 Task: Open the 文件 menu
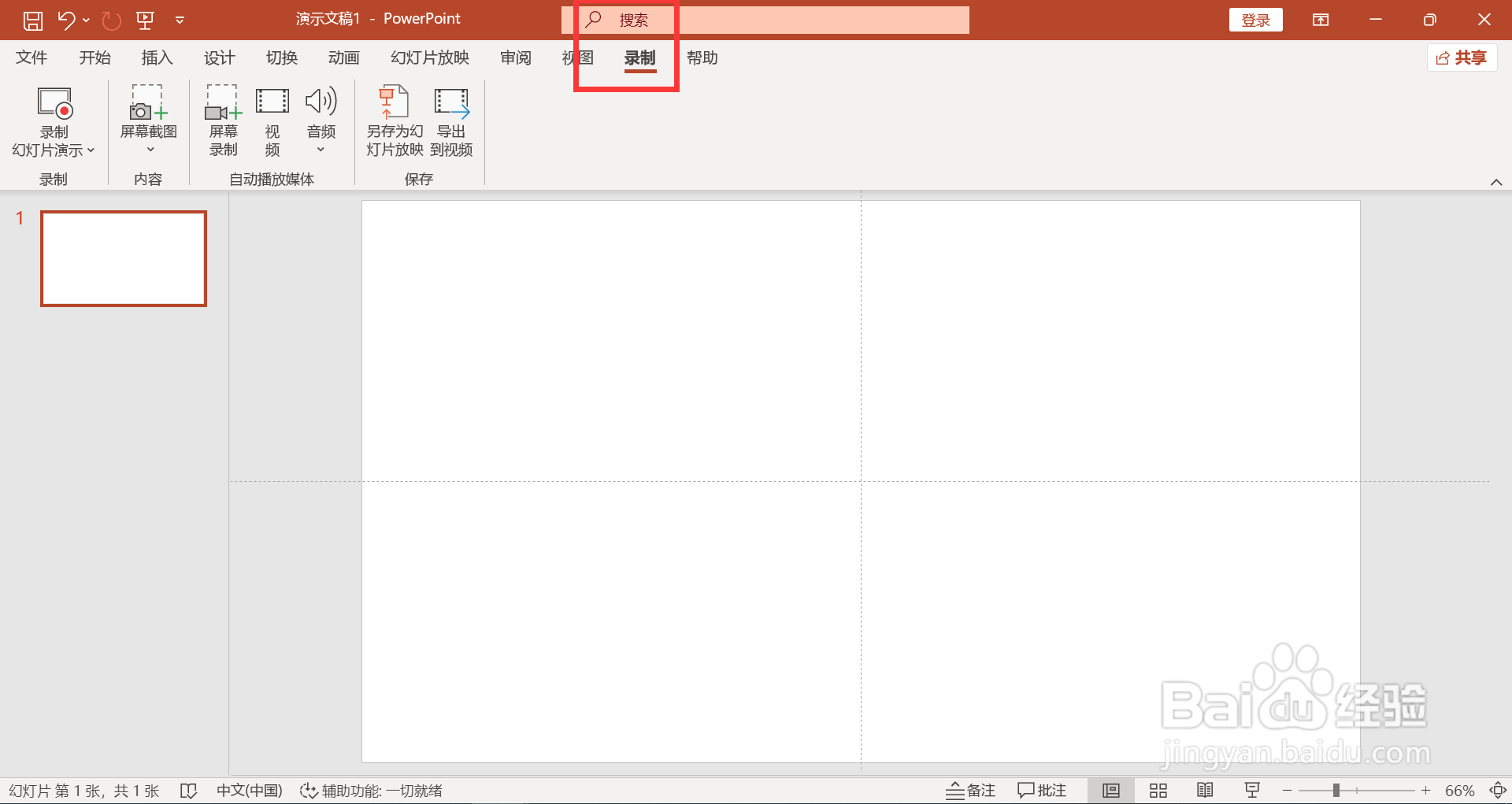point(31,57)
